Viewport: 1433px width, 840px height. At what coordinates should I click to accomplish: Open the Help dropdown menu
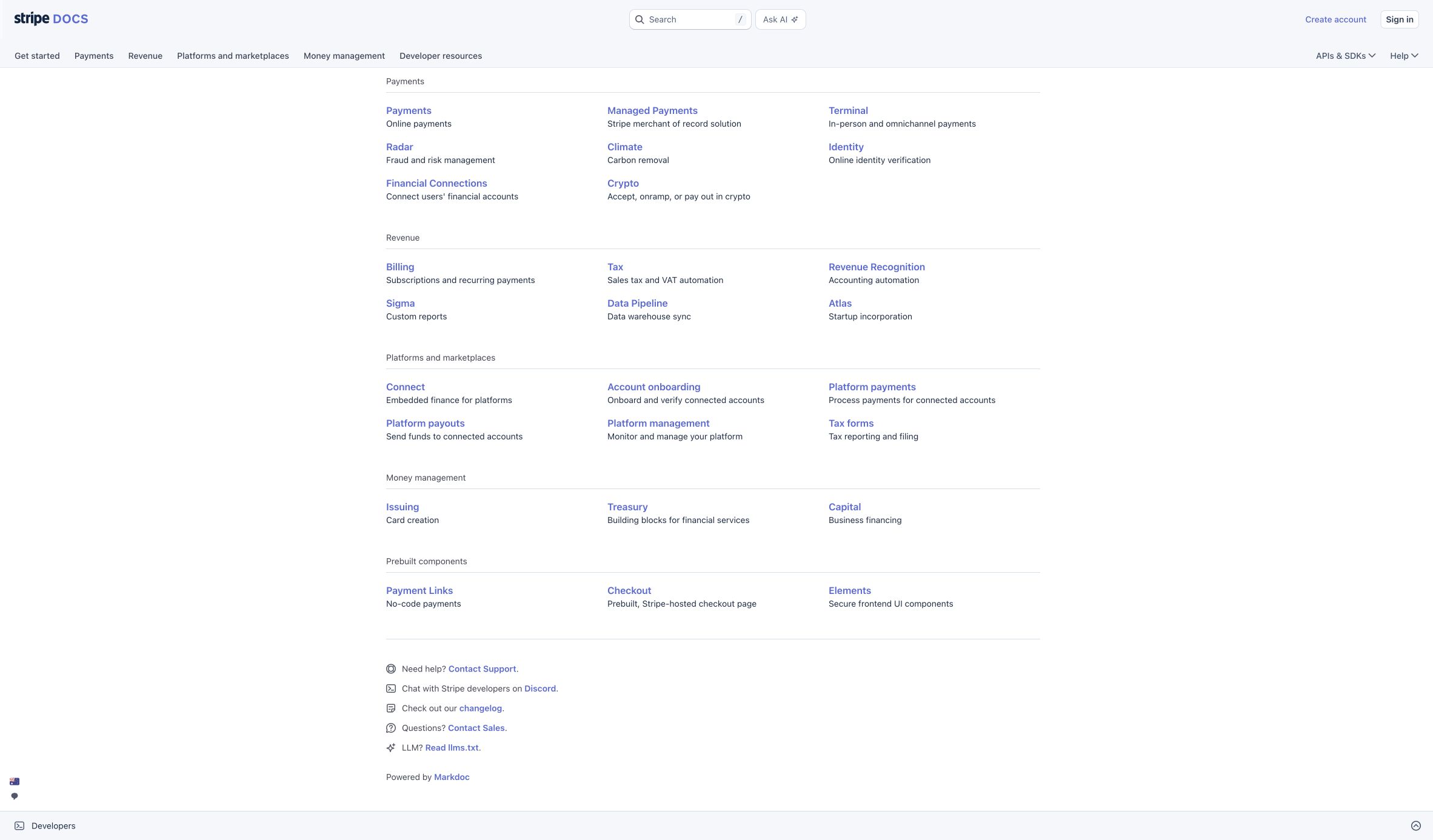[1404, 56]
